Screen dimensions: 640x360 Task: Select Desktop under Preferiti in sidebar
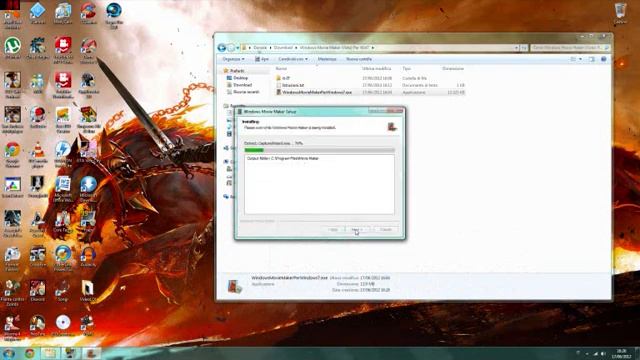pyautogui.click(x=240, y=78)
